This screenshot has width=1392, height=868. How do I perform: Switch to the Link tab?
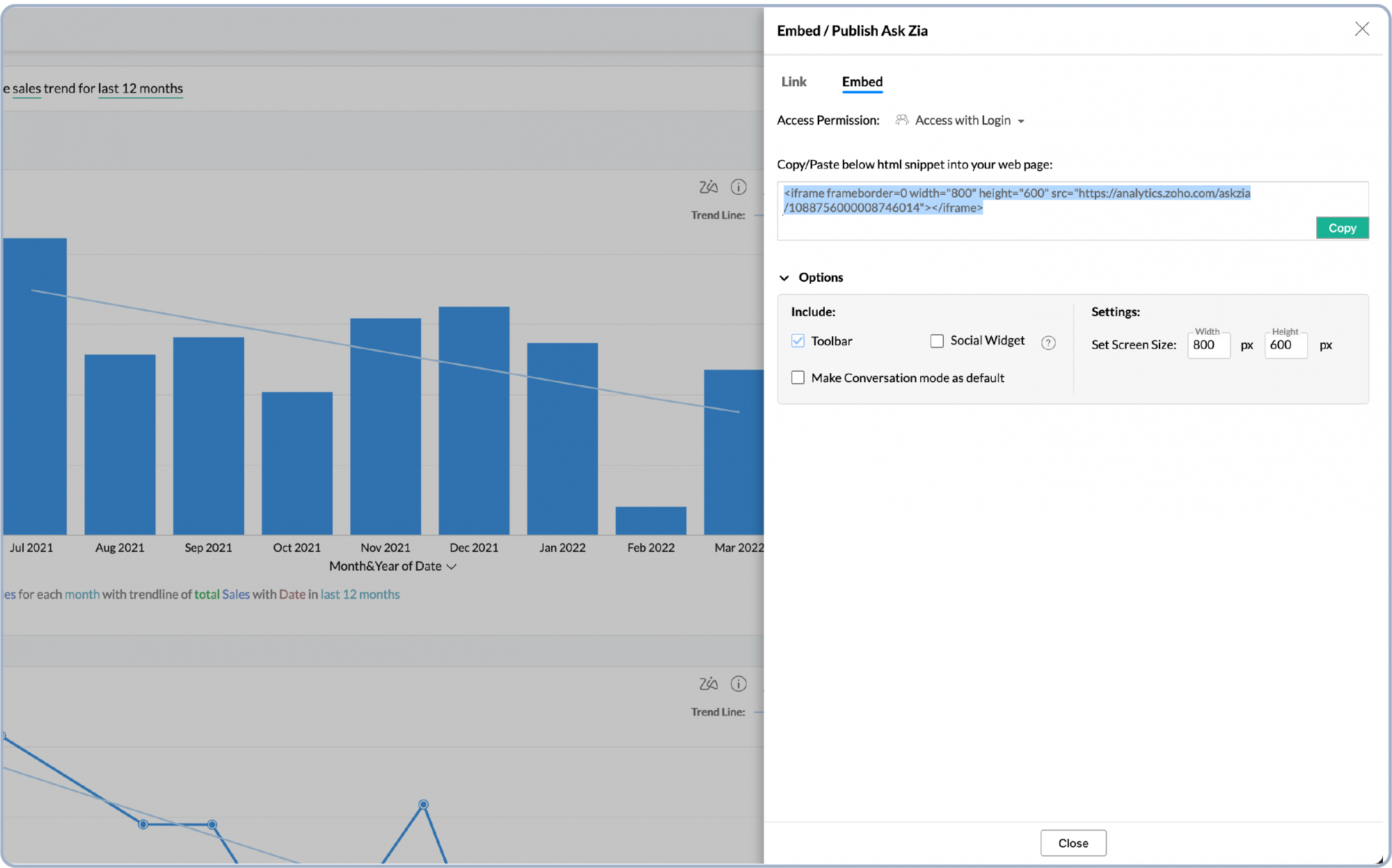pos(793,81)
